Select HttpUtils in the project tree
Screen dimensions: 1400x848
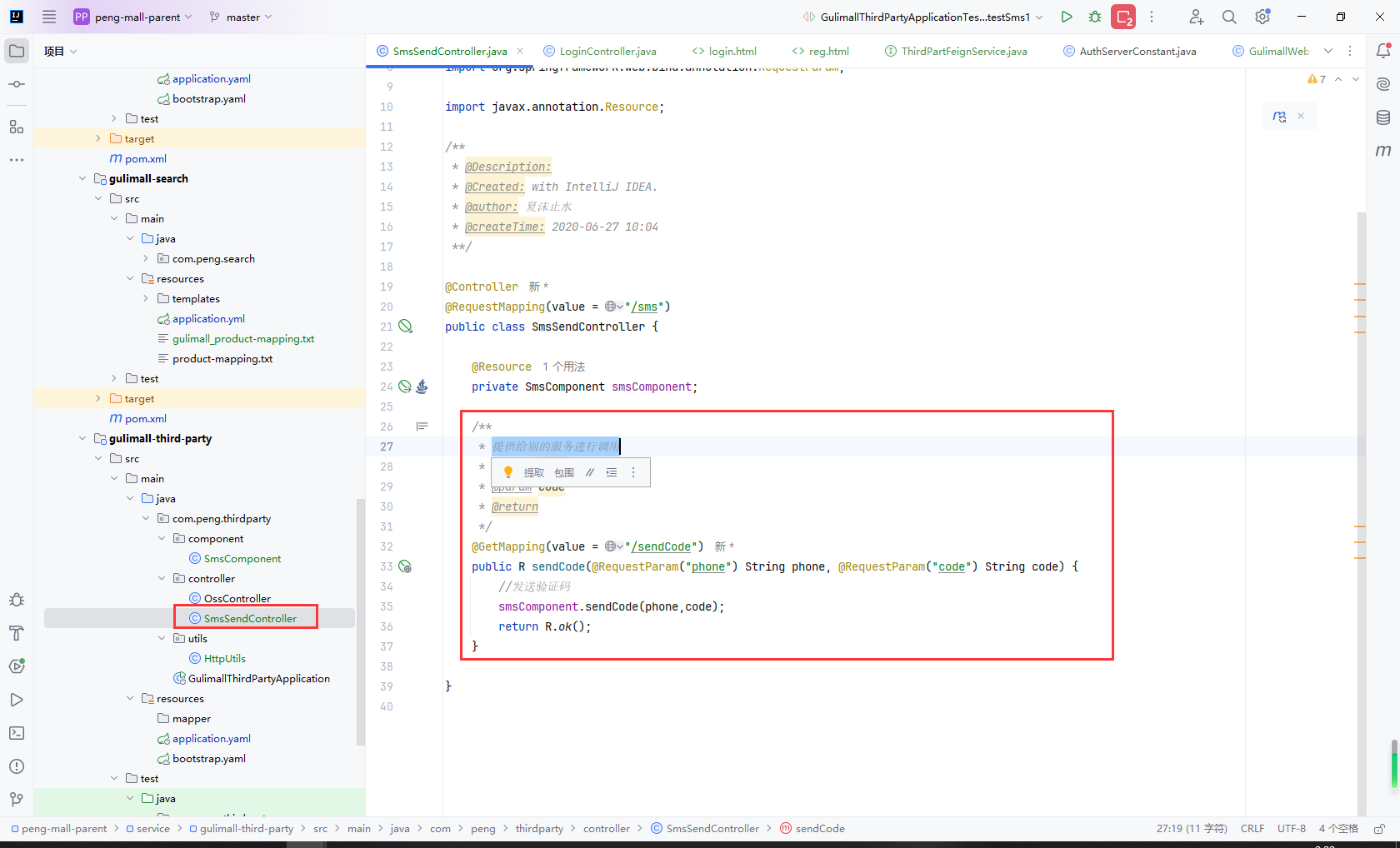(217, 658)
